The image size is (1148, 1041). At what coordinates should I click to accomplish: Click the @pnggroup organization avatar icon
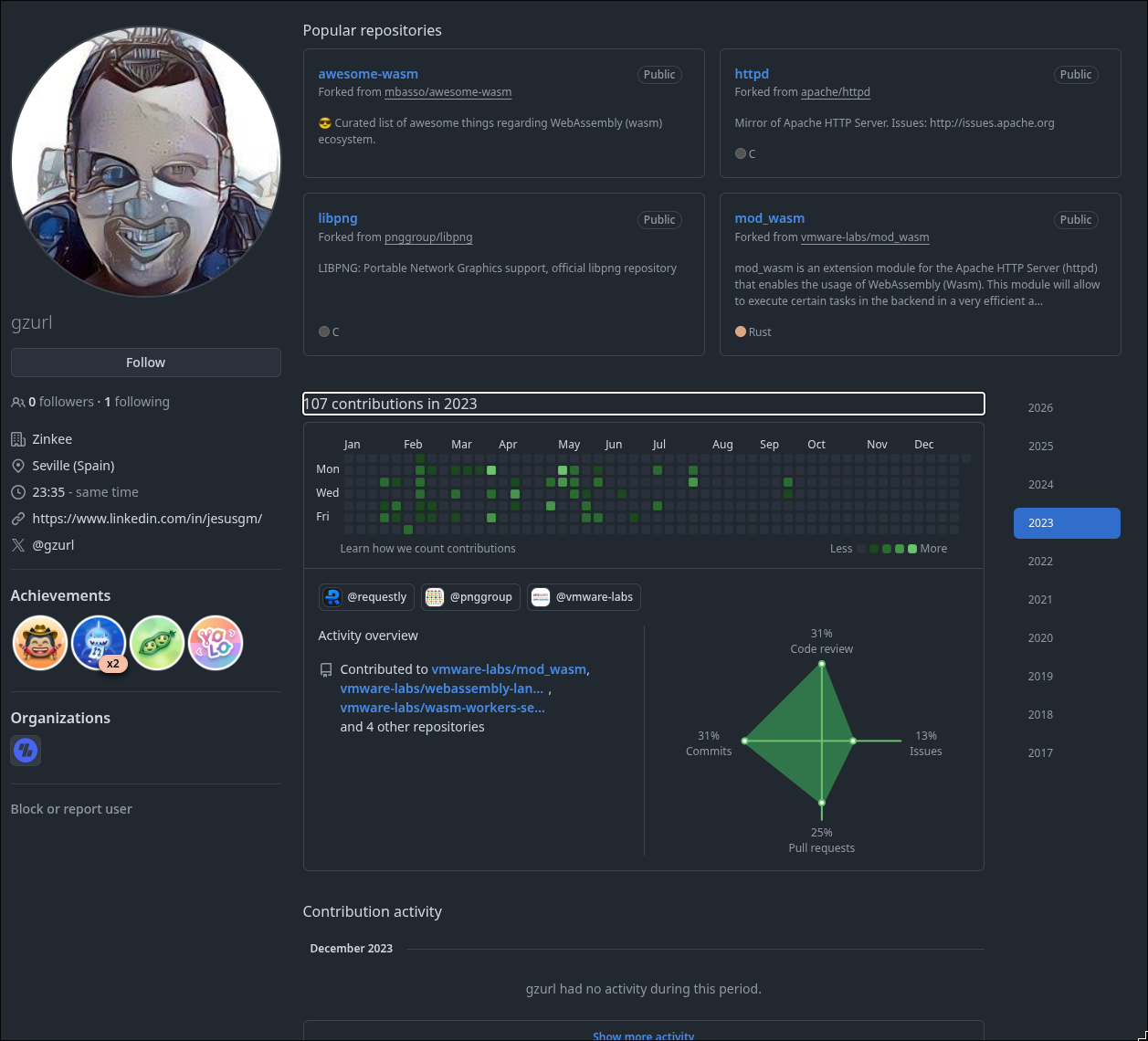[435, 597]
